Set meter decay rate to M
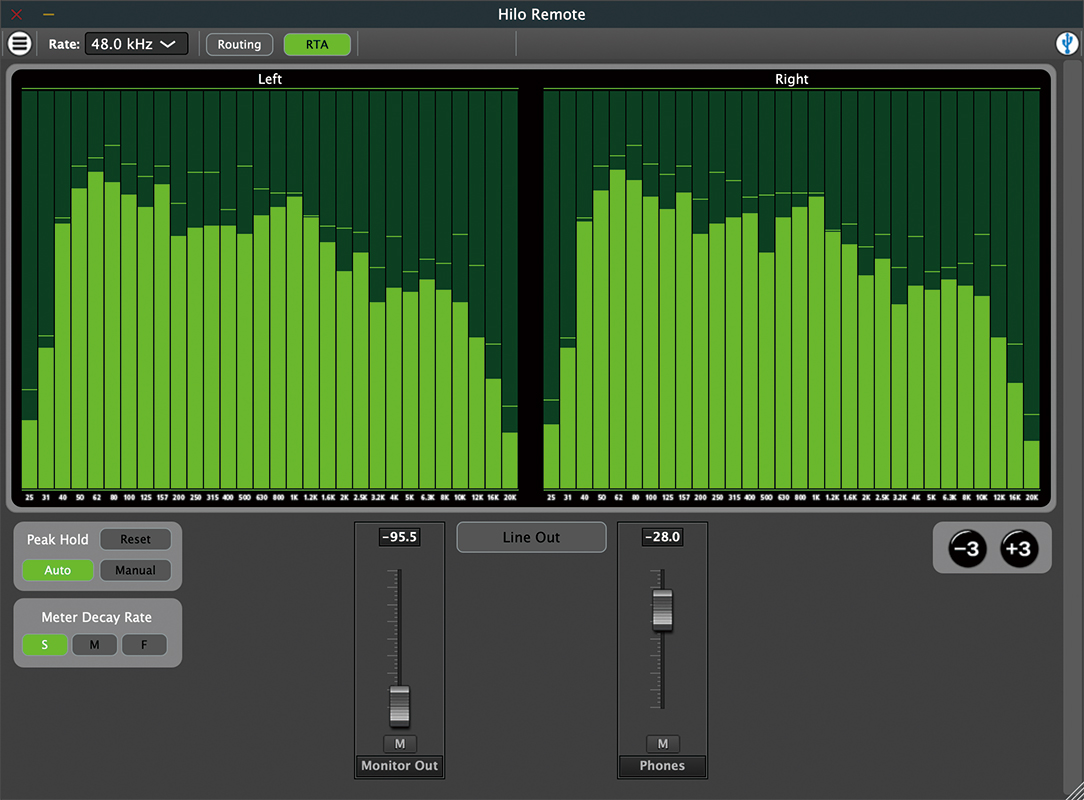Viewport: 1084px width, 800px height. click(x=95, y=645)
